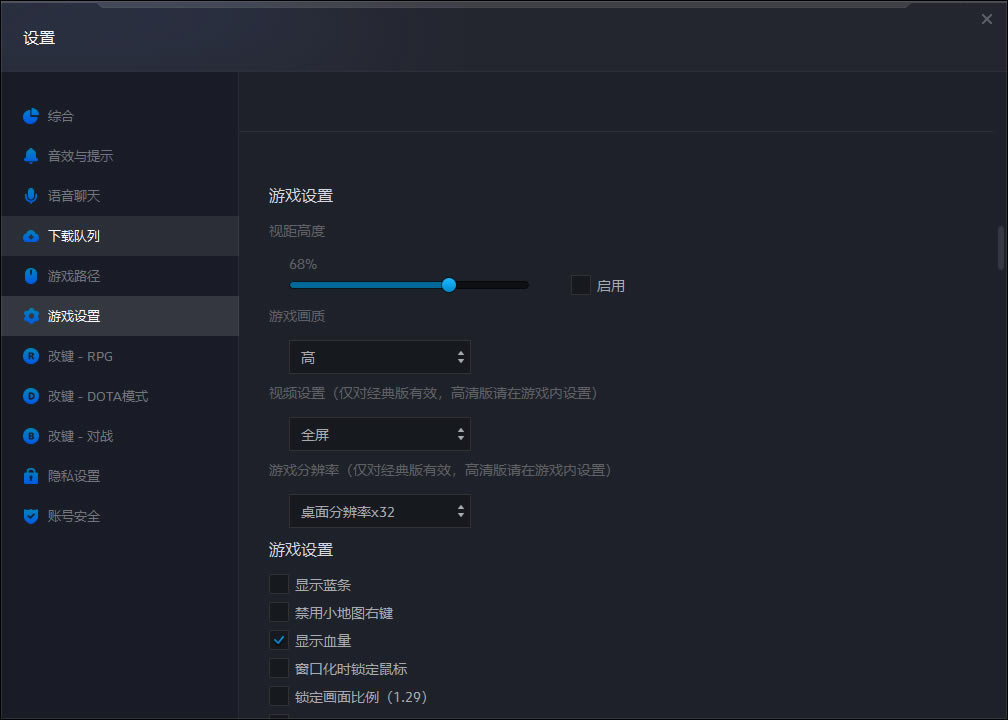This screenshot has width=1008, height=720.
Task: Click the mouse icon next to 游戏路径
Action: pyautogui.click(x=31, y=276)
